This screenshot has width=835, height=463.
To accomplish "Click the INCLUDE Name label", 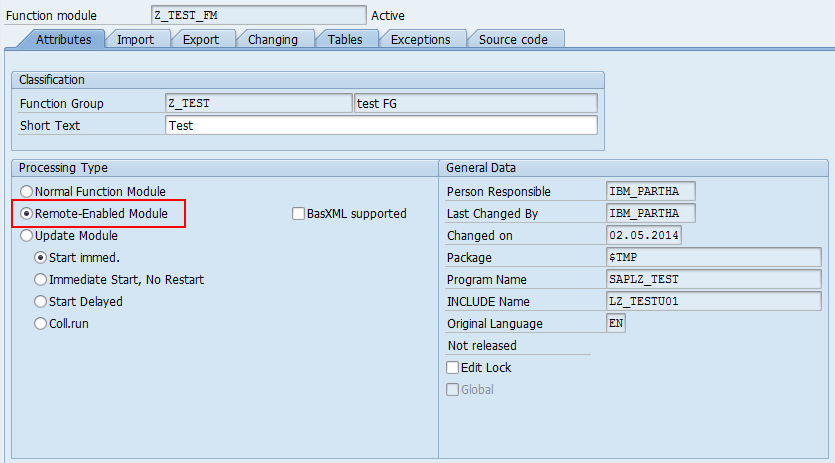I will click(x=488, y=302).
